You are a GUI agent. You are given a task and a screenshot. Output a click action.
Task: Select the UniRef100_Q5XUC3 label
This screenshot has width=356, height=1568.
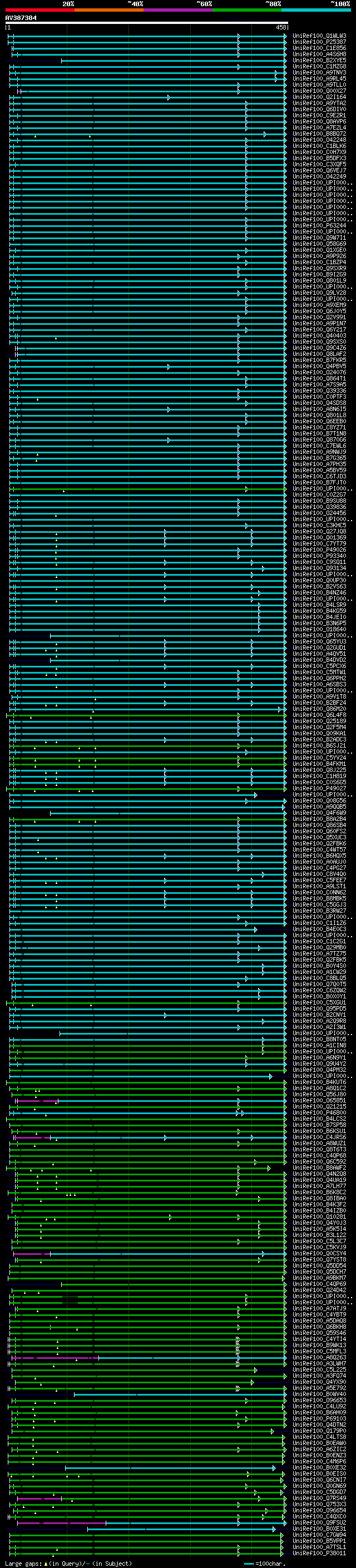(x=319, y=837)
